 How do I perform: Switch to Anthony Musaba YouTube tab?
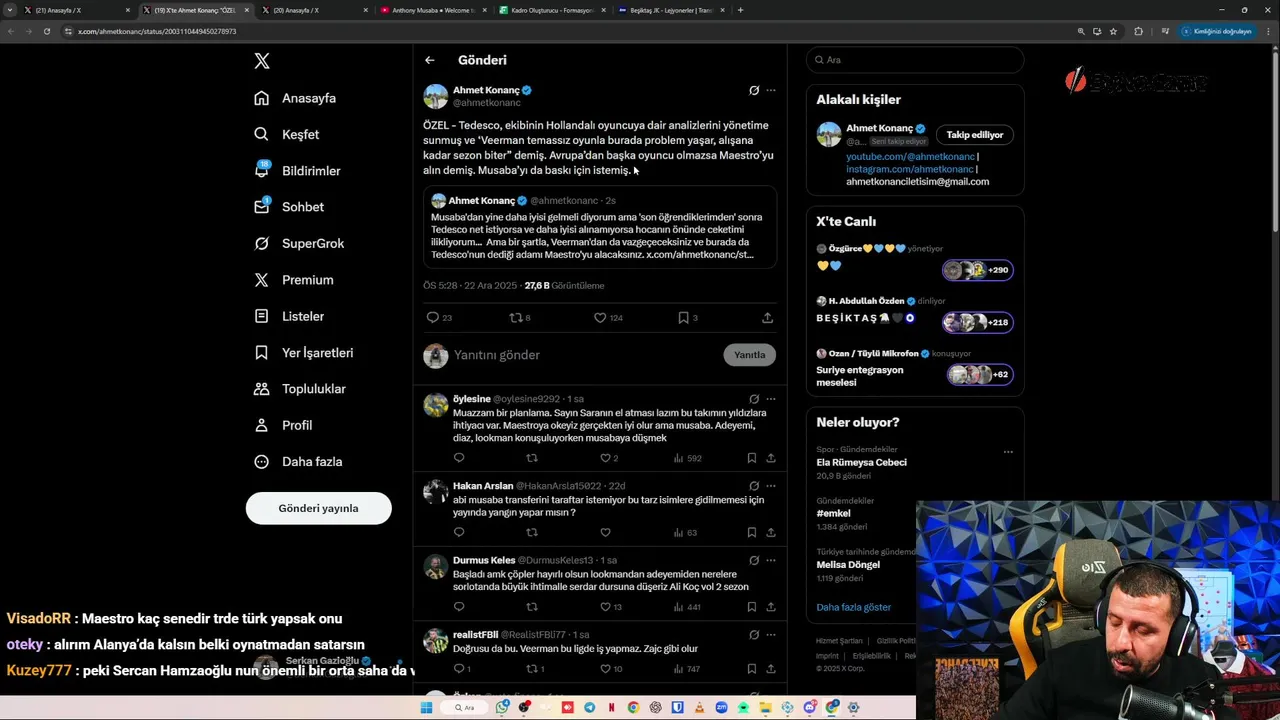pos(434,10)
